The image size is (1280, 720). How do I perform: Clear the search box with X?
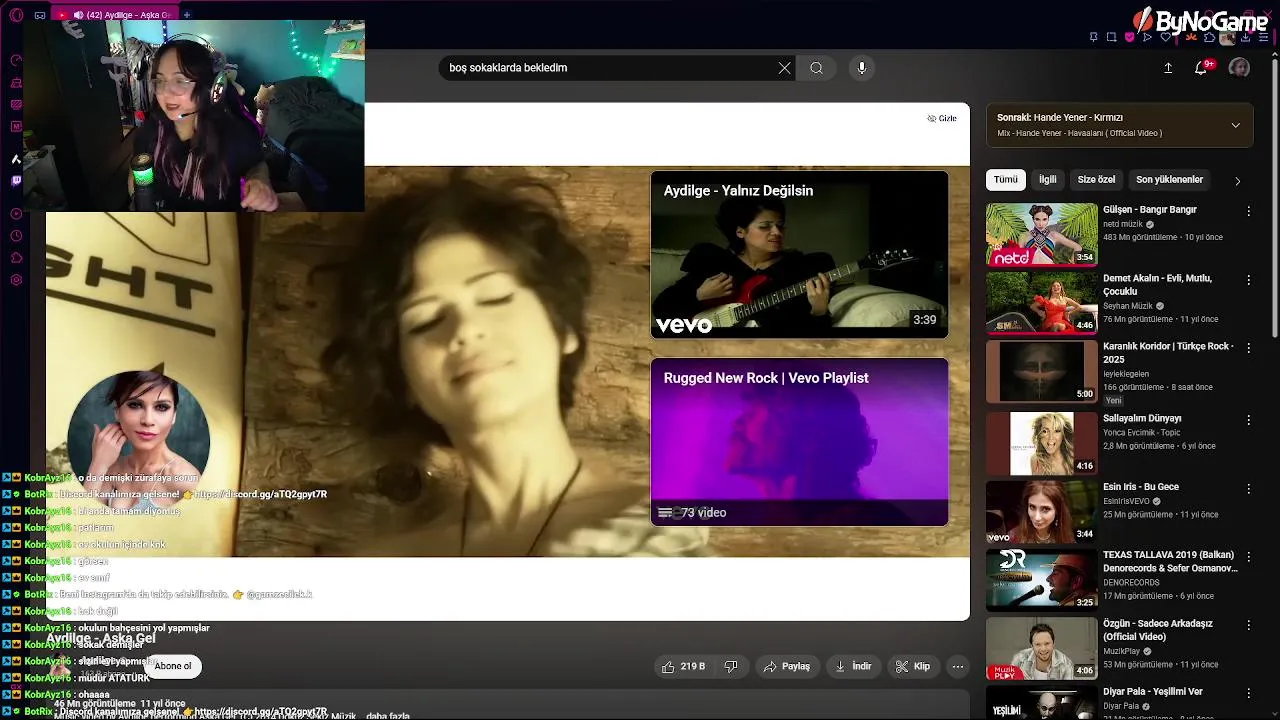coord(784,68)
